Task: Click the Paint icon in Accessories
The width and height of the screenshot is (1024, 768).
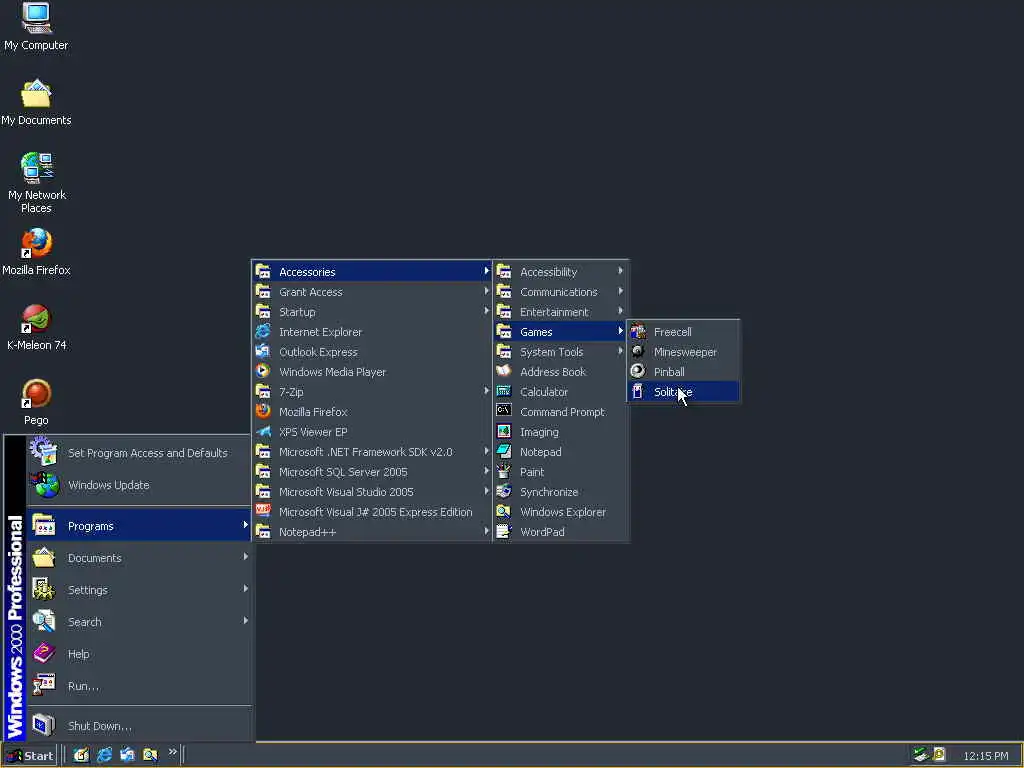Action: pyautogui.click(x=504, y=471)
